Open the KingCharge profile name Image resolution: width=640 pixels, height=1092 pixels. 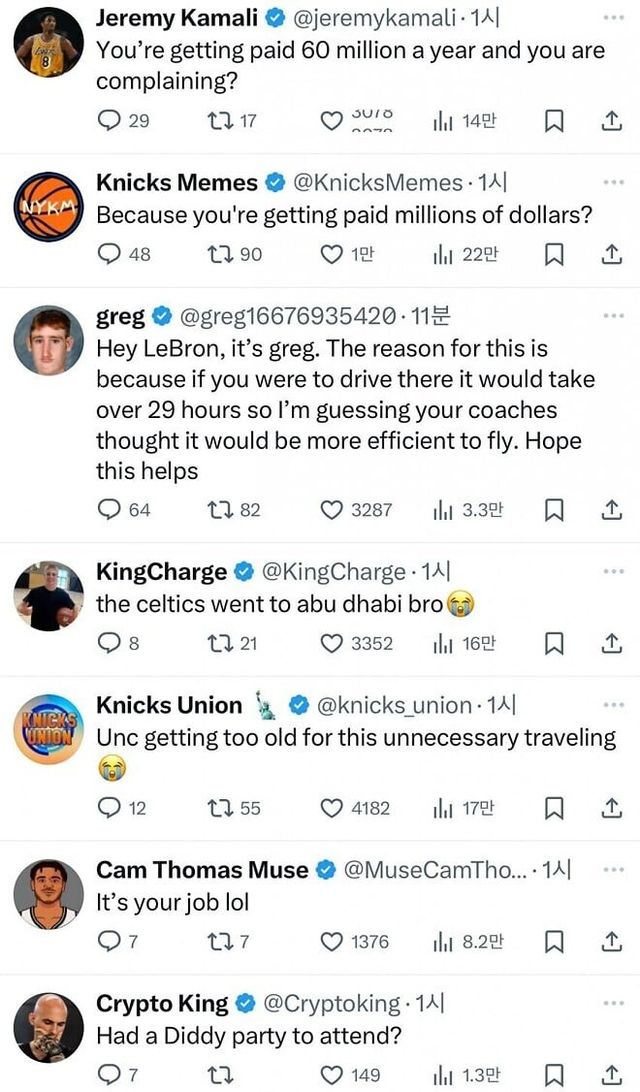click(x=161, y=572)
